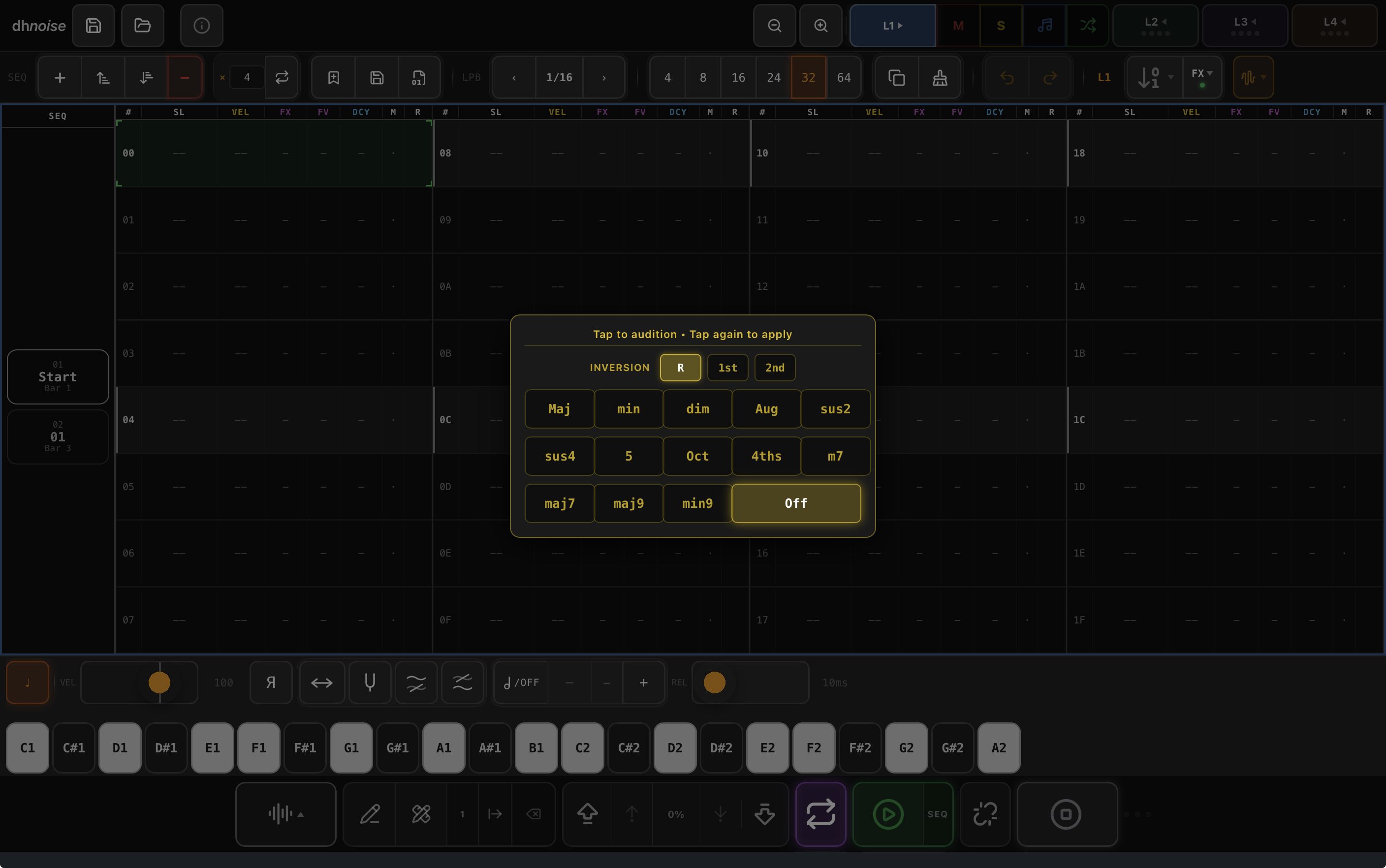Open the orange waveform dropdown
Screen dimensions: 1386x868
[1254, 78]
